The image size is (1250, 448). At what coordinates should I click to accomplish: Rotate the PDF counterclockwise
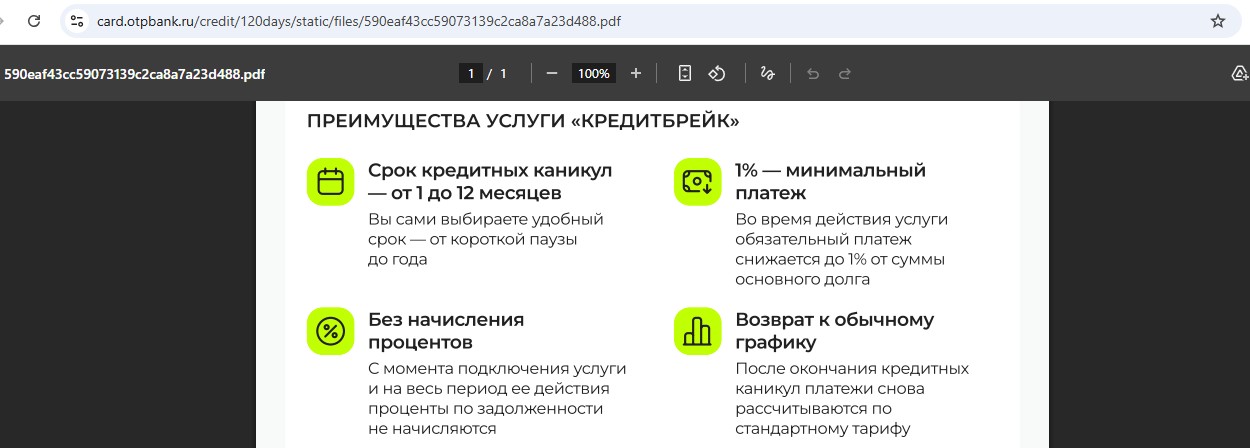point(717,74)
